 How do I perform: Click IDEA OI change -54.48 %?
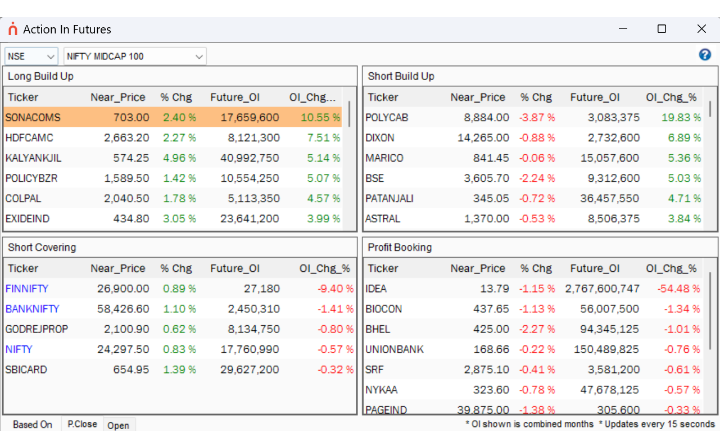point(679,289)
